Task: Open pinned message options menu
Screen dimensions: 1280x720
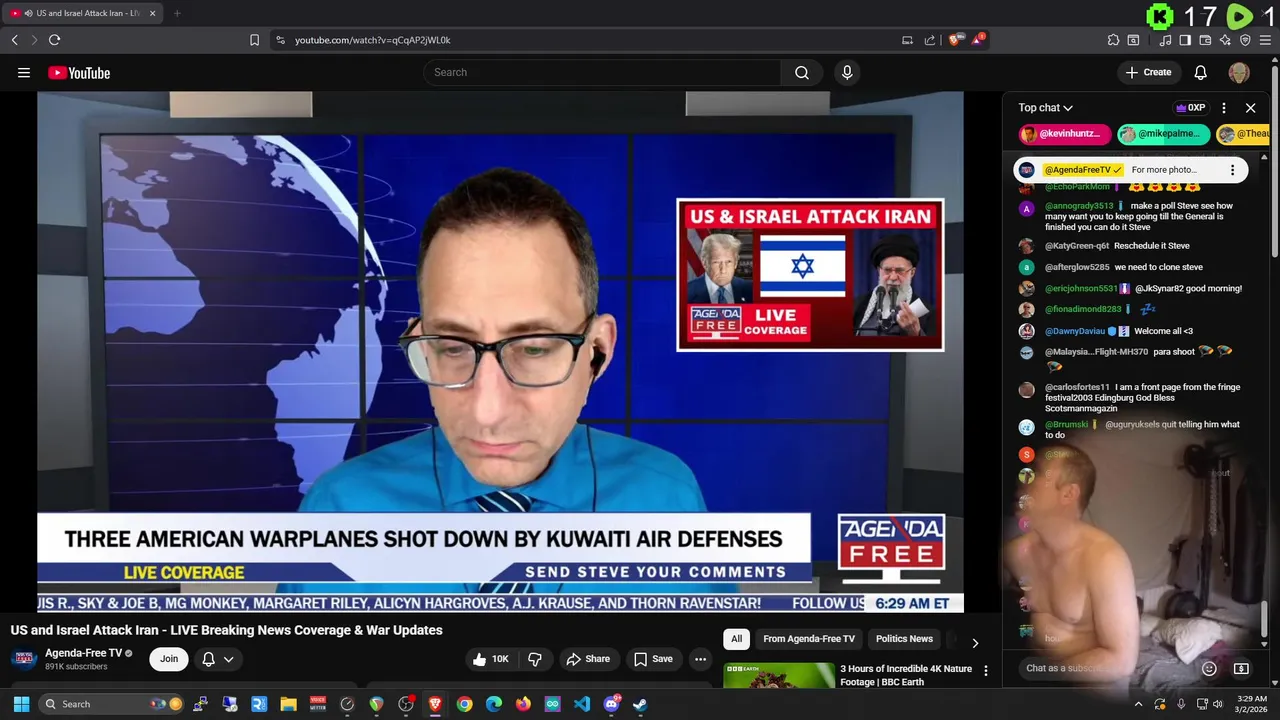Action: (x=1232, y=170)
